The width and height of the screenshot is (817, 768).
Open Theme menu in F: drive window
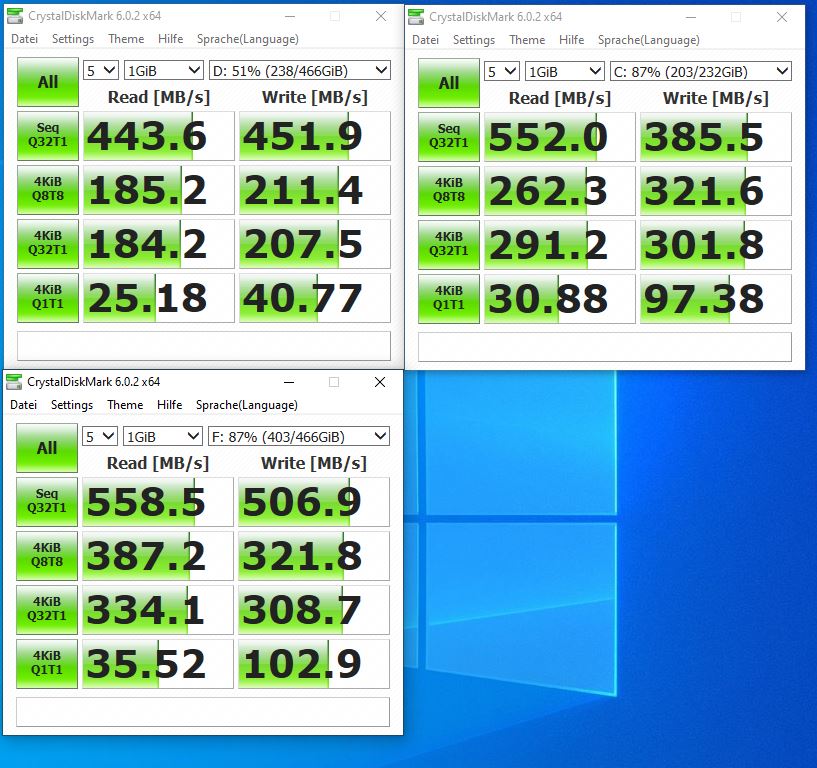(x=125, y=405)
